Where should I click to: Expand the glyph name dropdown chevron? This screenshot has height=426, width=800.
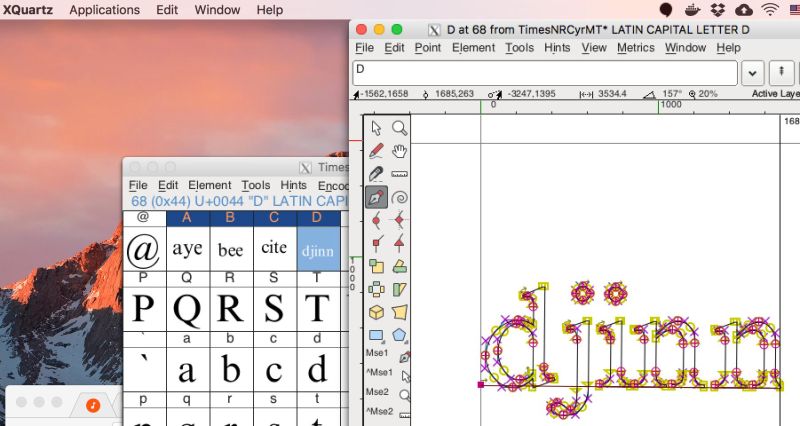[x=752, y=73]
